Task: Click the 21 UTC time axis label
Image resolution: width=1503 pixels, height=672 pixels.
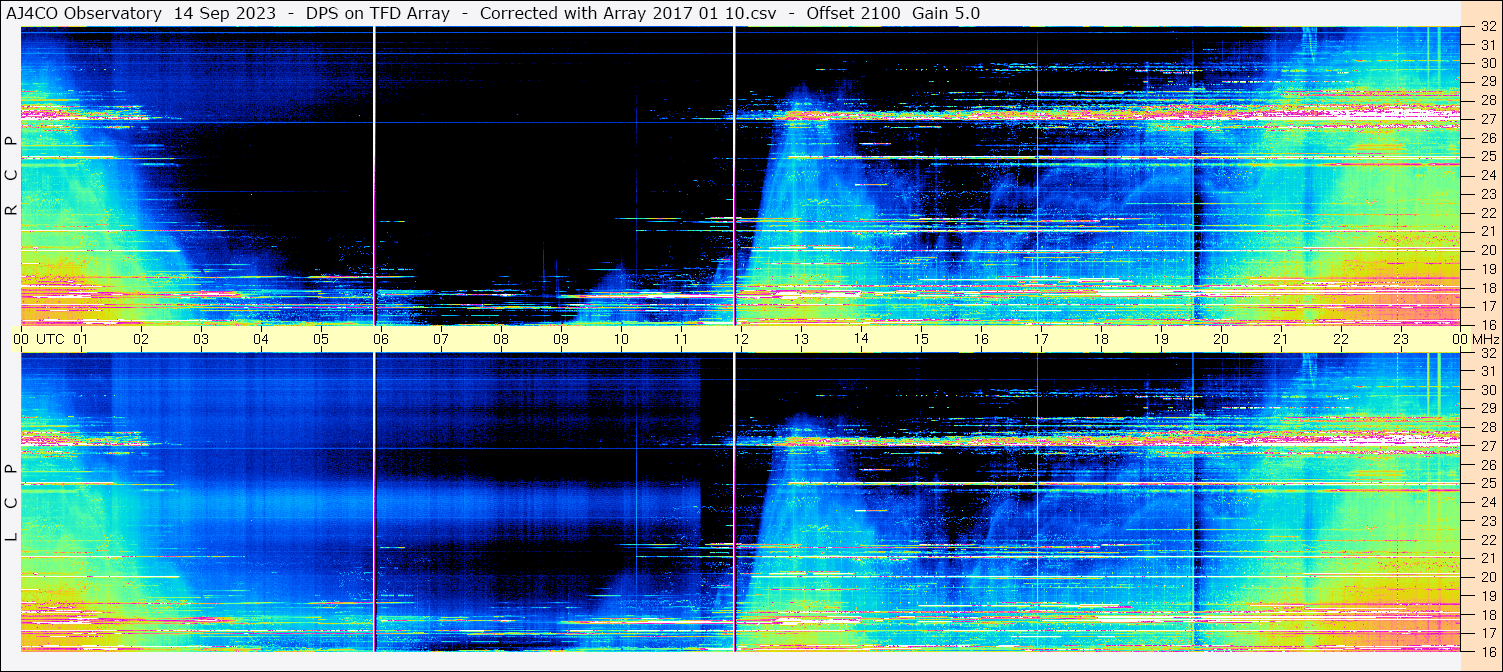Action: [1281, 339]
